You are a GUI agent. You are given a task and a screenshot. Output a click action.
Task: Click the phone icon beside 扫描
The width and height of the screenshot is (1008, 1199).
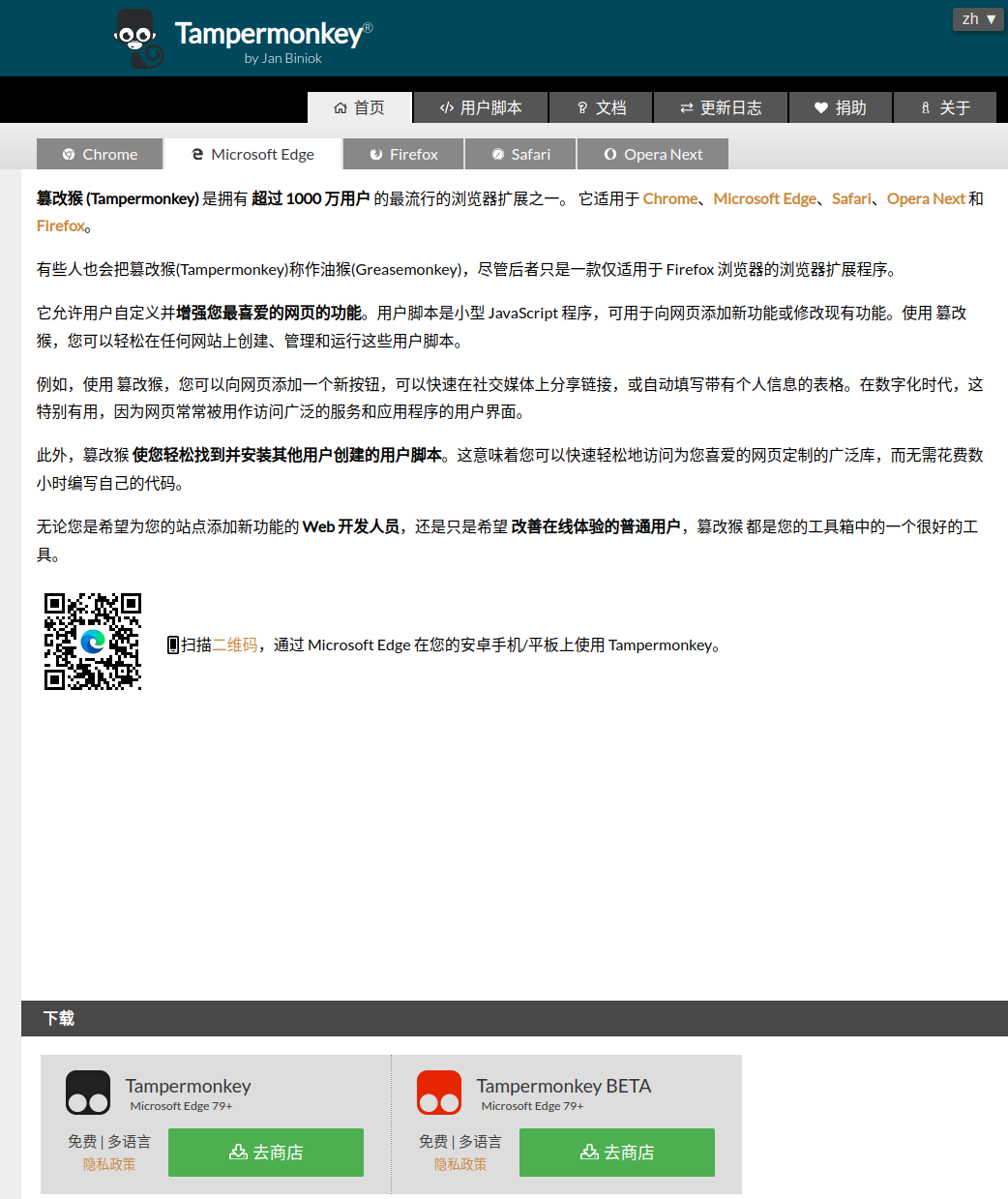[173, 644]
